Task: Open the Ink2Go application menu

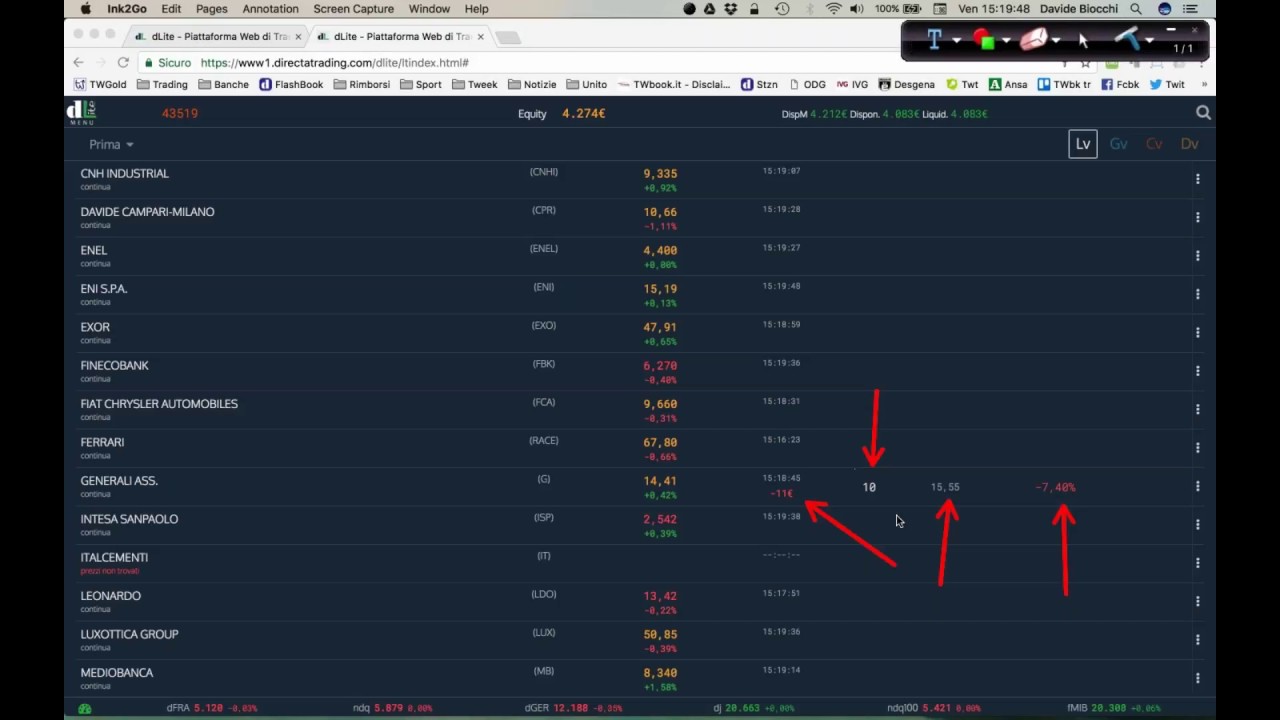Action: [127, 9]
